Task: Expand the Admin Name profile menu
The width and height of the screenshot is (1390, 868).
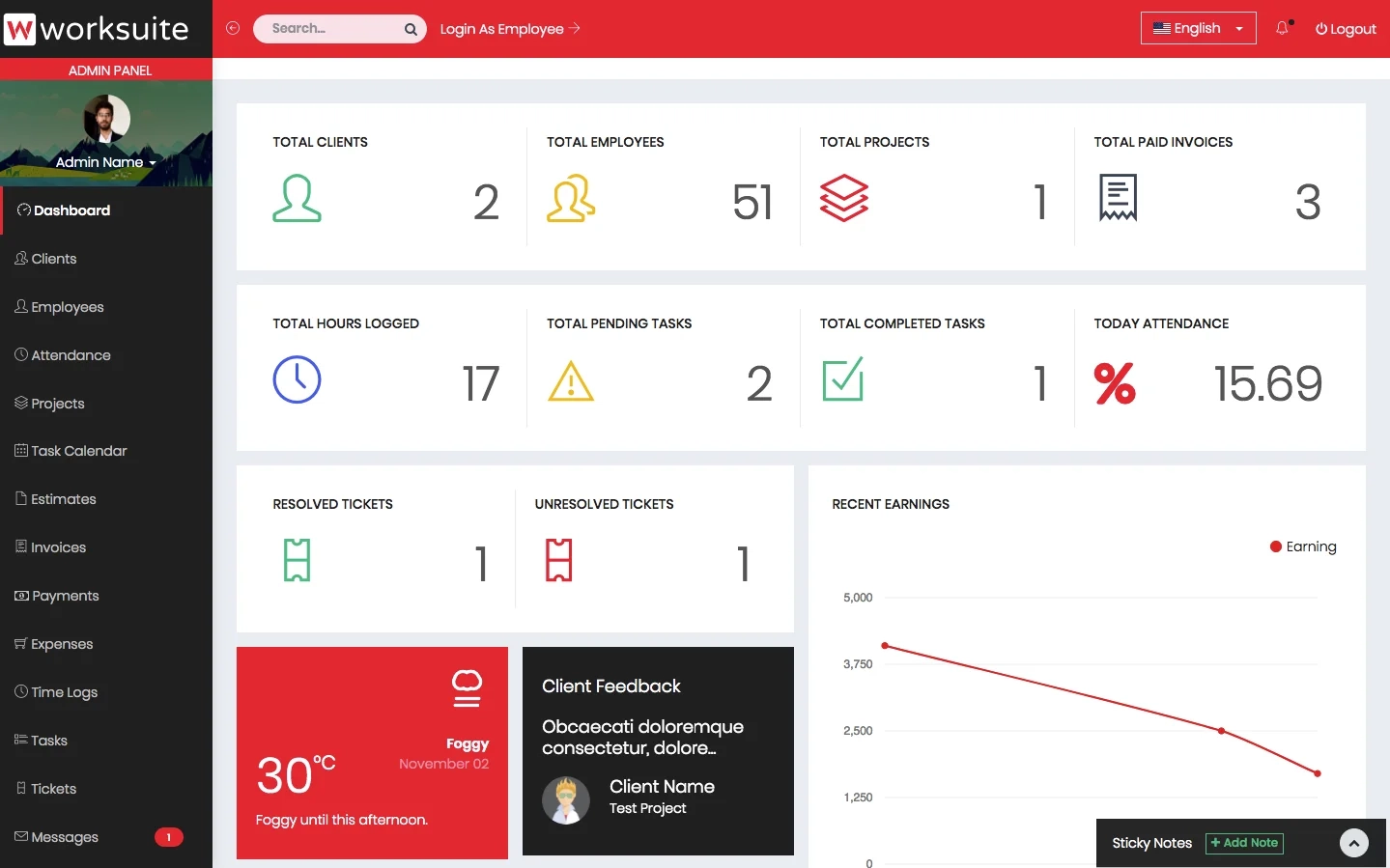Action: [105, 162]
